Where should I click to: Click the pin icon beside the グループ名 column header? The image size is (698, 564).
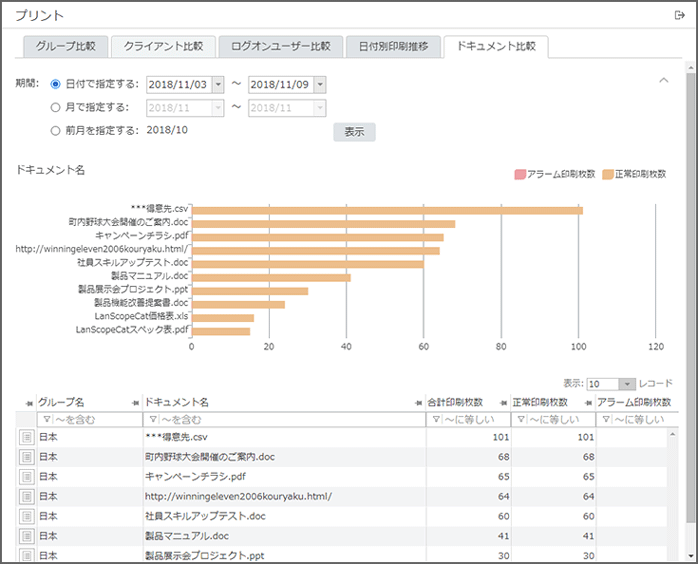click(28, 402)
